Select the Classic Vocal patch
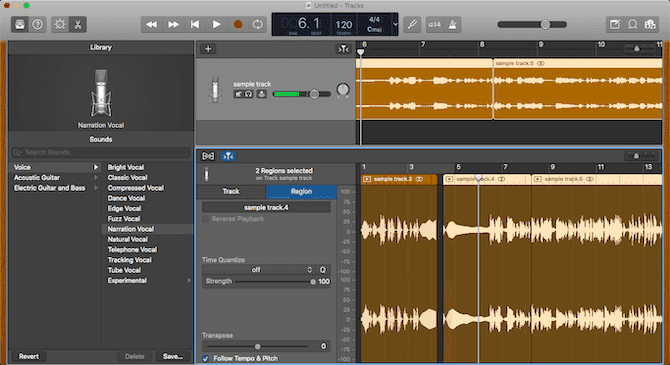This screenshot has height=365, width=670. tap(127, 177)
